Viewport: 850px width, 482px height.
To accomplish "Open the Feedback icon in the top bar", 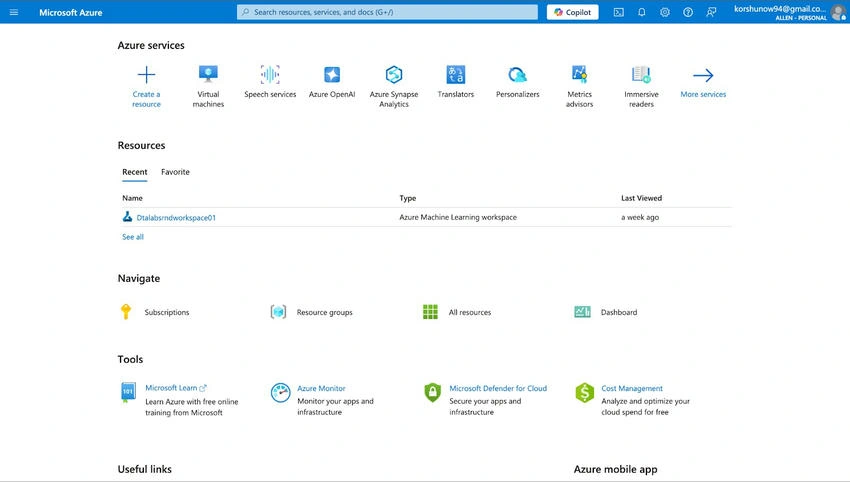I will [711, 12].
